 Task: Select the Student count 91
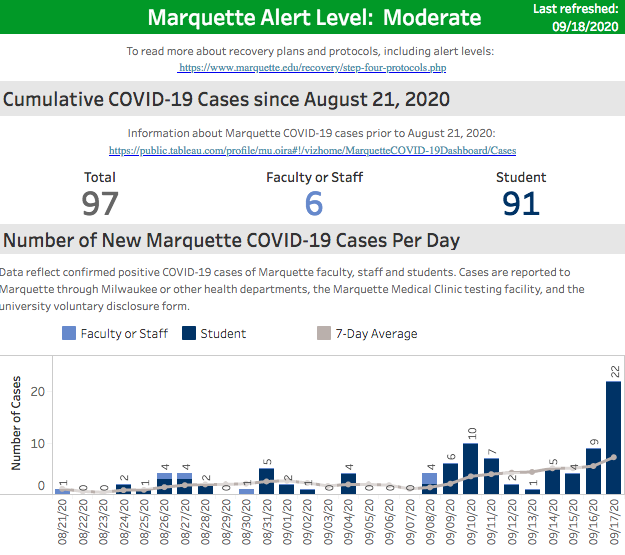tap(521, 203)
